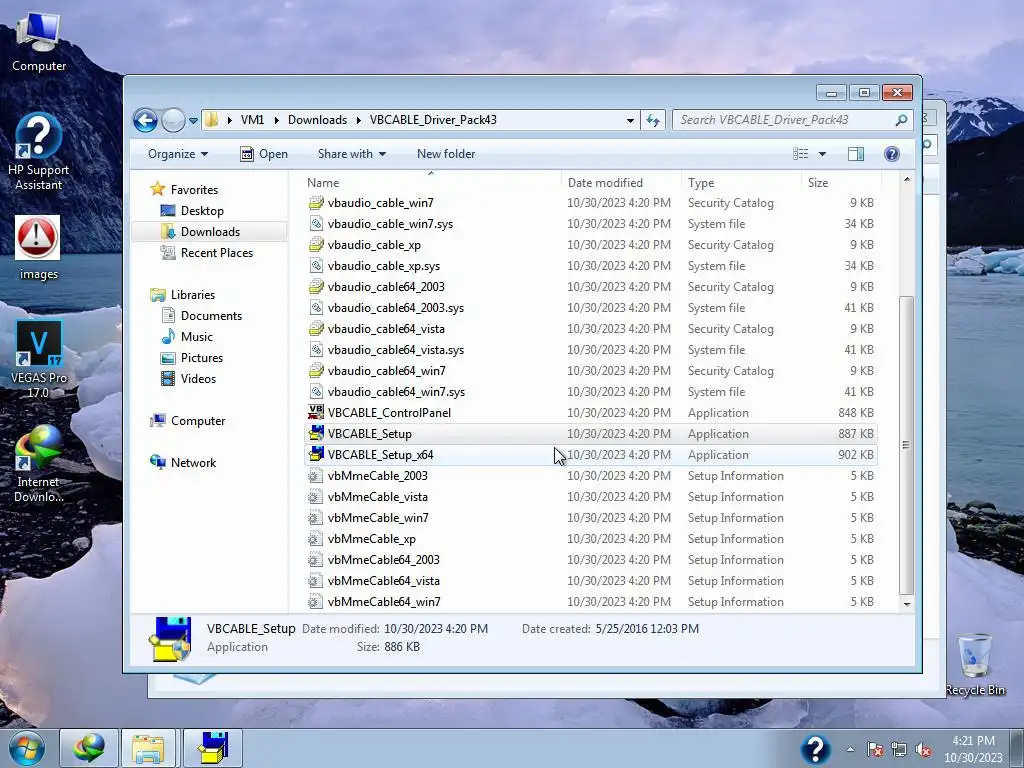The height and width of the screenshot is (768, 1024).
Task: Navigate to Downloads in the address breadcrumb
Action: click(317, 120)
